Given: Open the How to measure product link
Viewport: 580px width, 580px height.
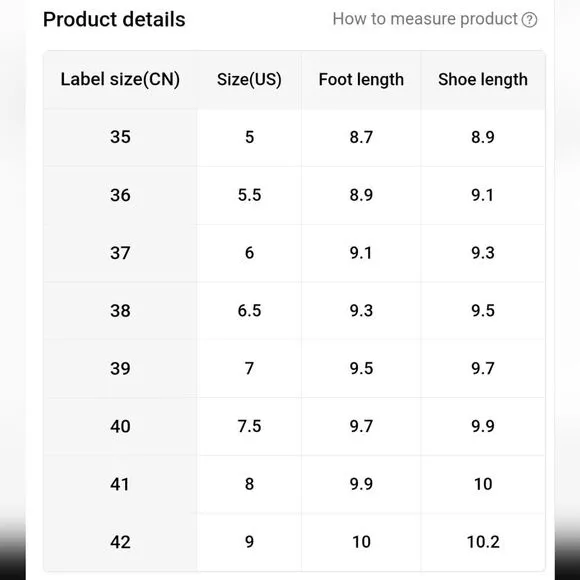Looking at the screenshot, I should point(435,19).
